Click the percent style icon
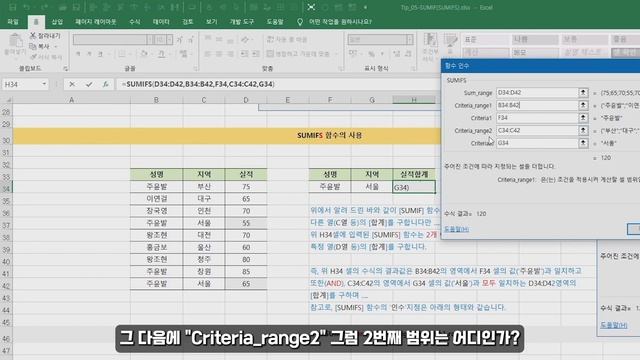Image resolution: width=640 pixels, height=360 pixels. 371,53
